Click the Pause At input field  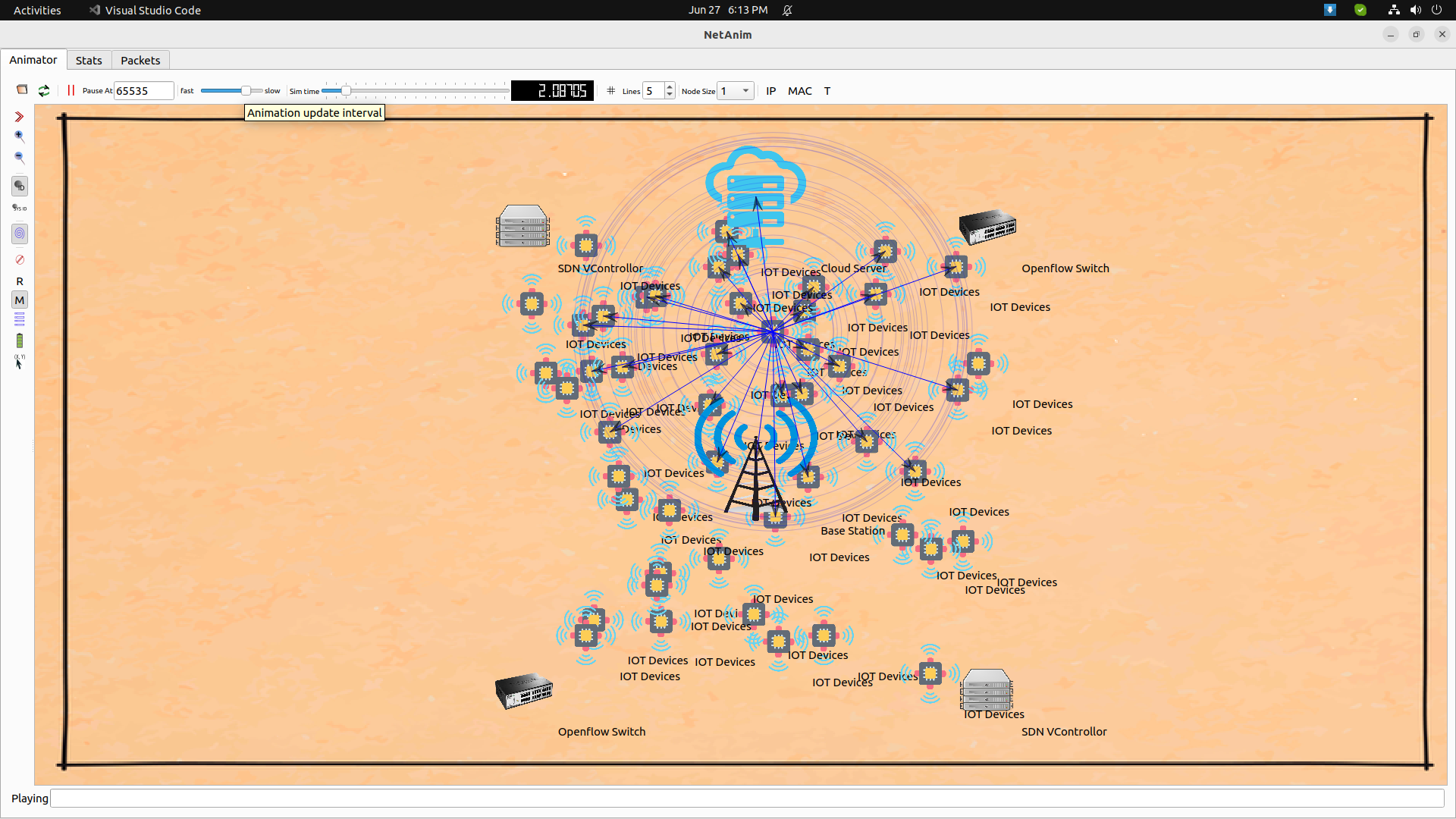pyautogui.click(x=143, y=91)
